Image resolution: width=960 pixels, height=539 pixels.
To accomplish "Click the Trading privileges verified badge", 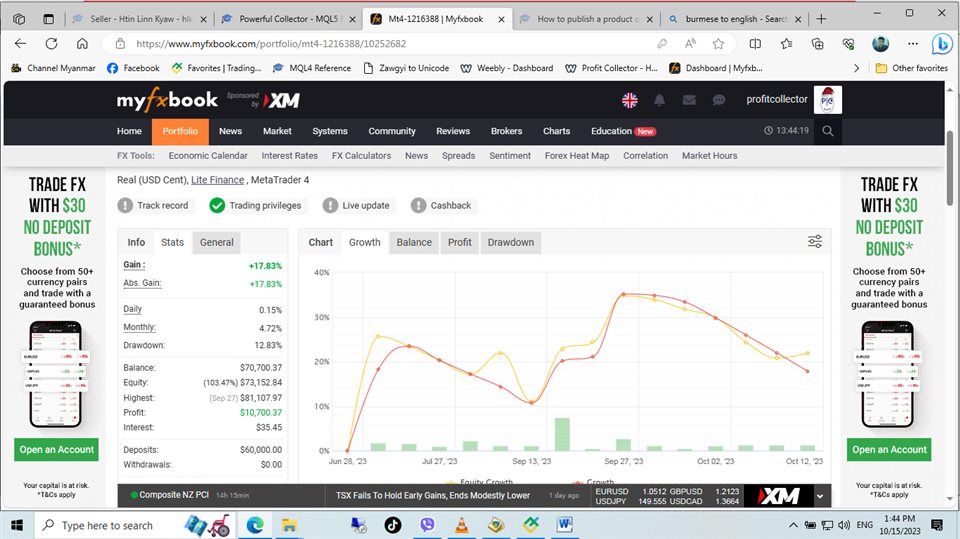I will pyautogui.click(x=256, y=205).
